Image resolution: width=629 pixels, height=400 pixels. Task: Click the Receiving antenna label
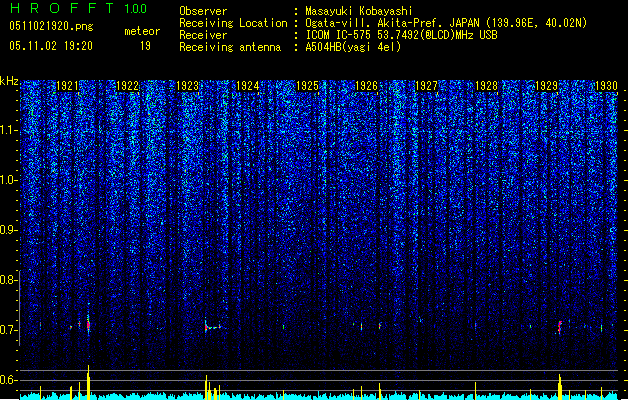(x=230, y=47)
